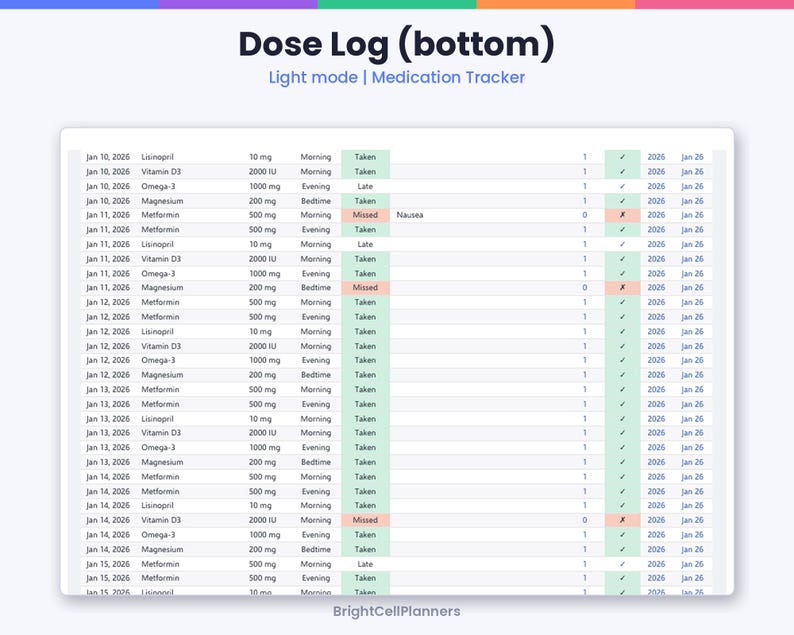Click 'Evening' in Jan 14 Omega-3 row
The image size is (794, 635).
click(315, 535)
